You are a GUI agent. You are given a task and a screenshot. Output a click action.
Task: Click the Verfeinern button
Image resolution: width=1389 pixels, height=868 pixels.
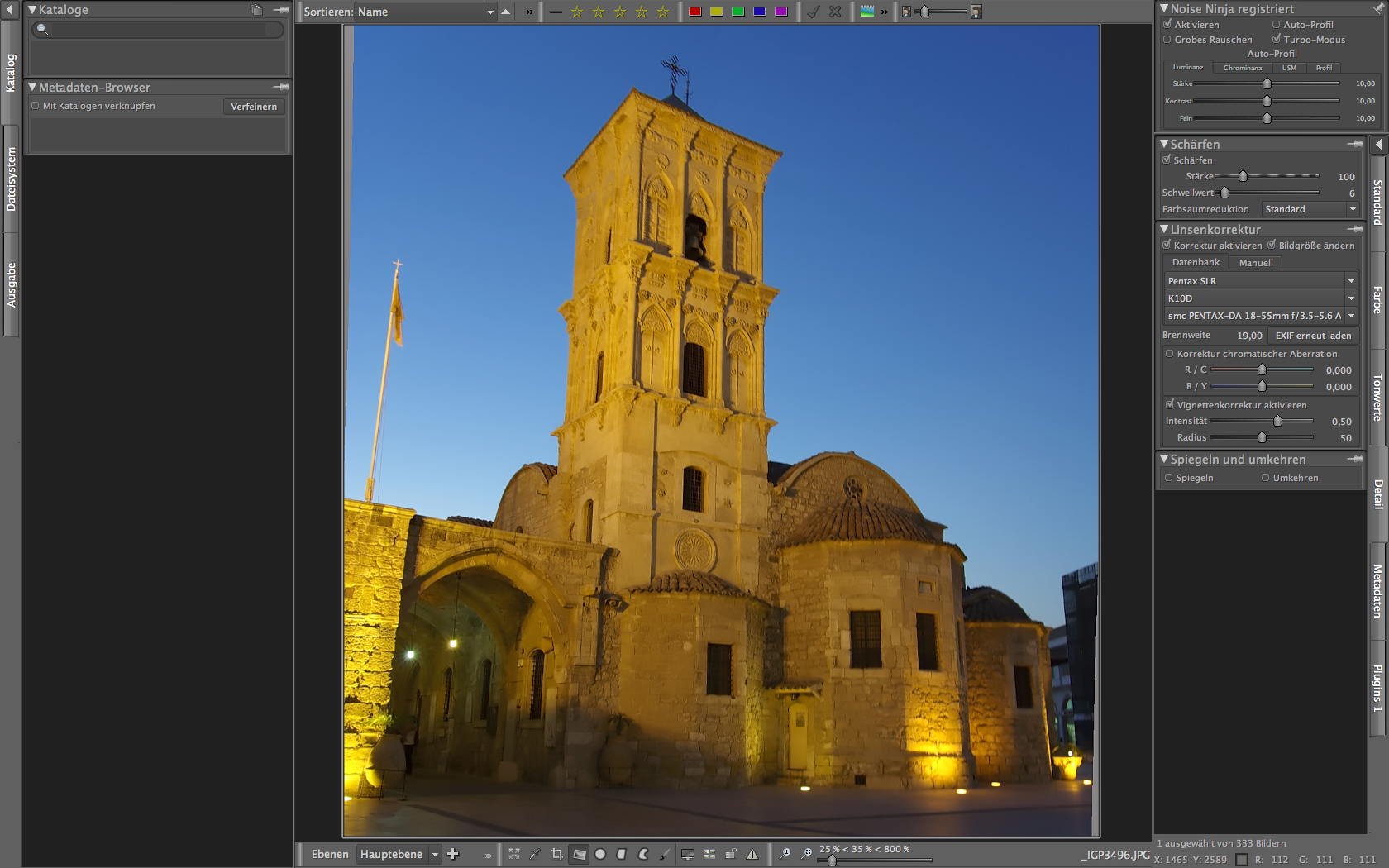click(x=254, y=107)
